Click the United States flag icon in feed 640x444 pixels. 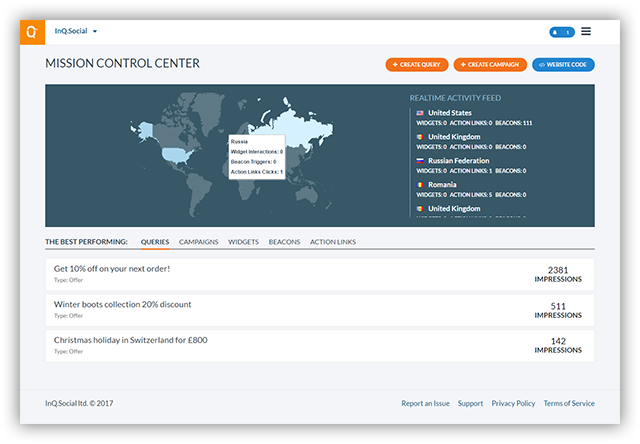[420, 113]
